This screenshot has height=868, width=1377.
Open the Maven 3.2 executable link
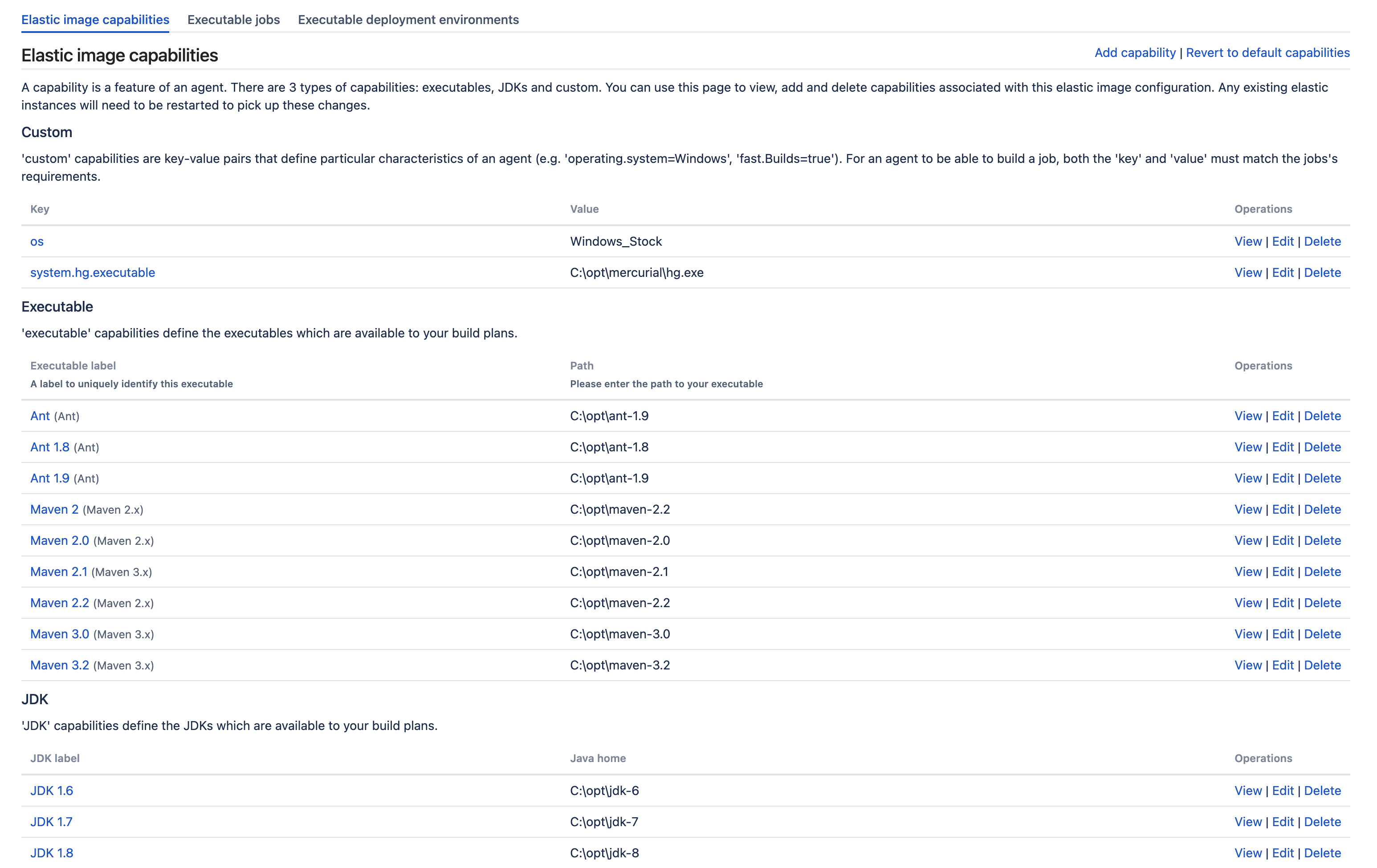pyautogui.click(x=60, y=665)
